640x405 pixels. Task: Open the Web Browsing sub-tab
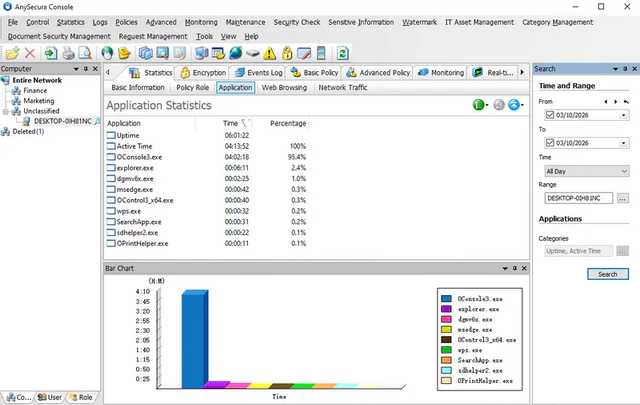click(284, 87)
